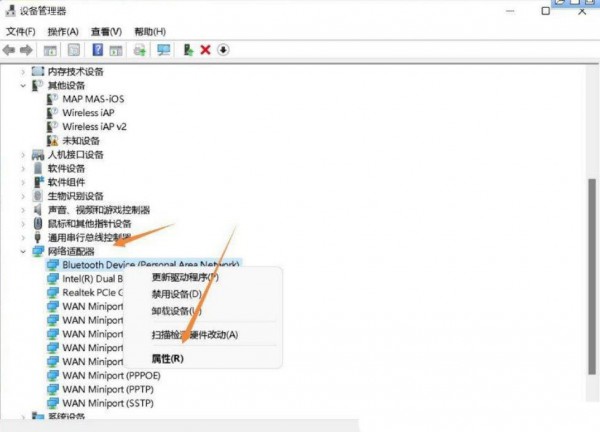Expand the 软件组件 category

tap(23, 183)
